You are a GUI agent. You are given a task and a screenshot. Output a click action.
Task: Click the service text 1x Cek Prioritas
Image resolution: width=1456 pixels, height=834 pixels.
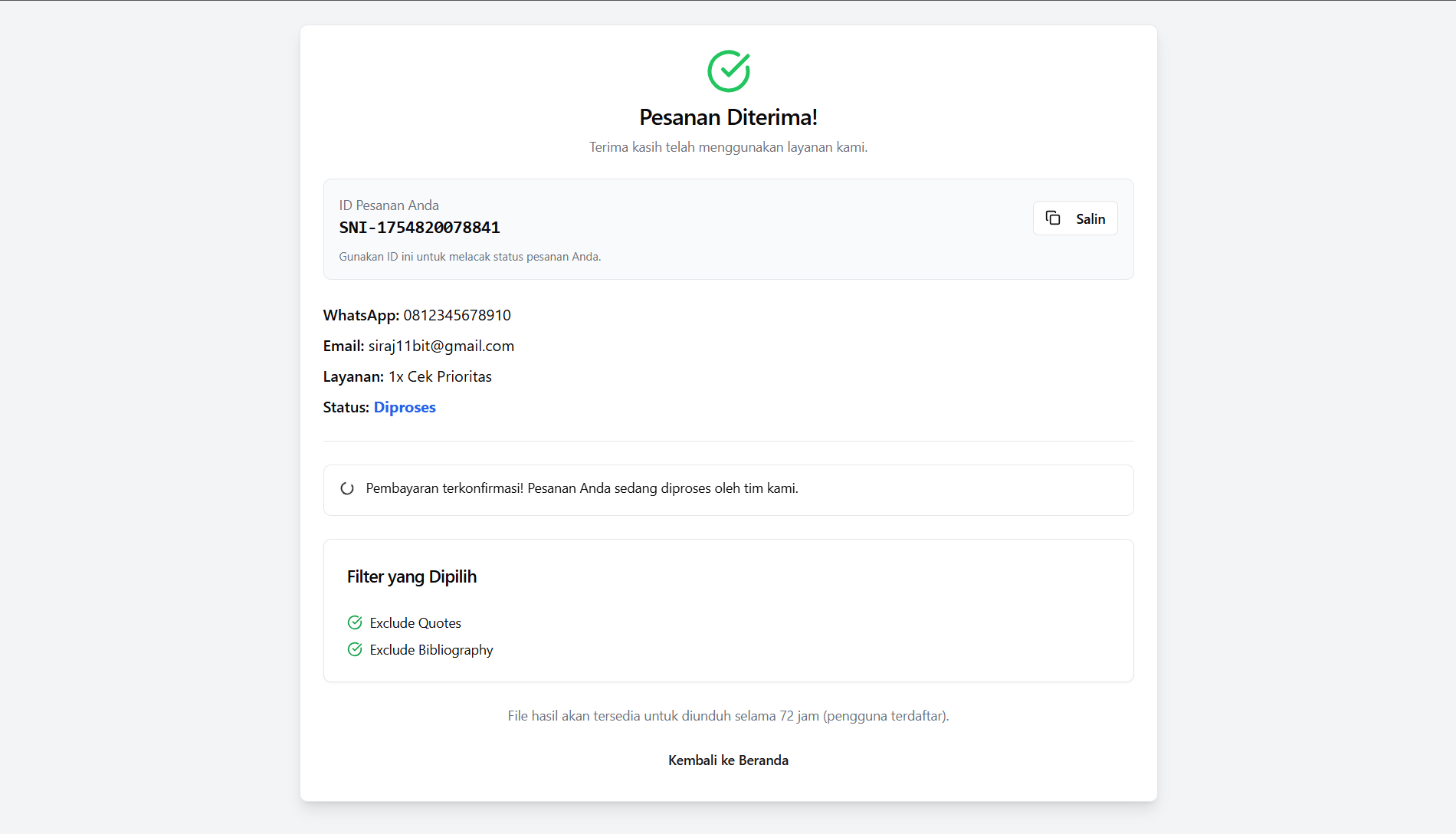440,376
